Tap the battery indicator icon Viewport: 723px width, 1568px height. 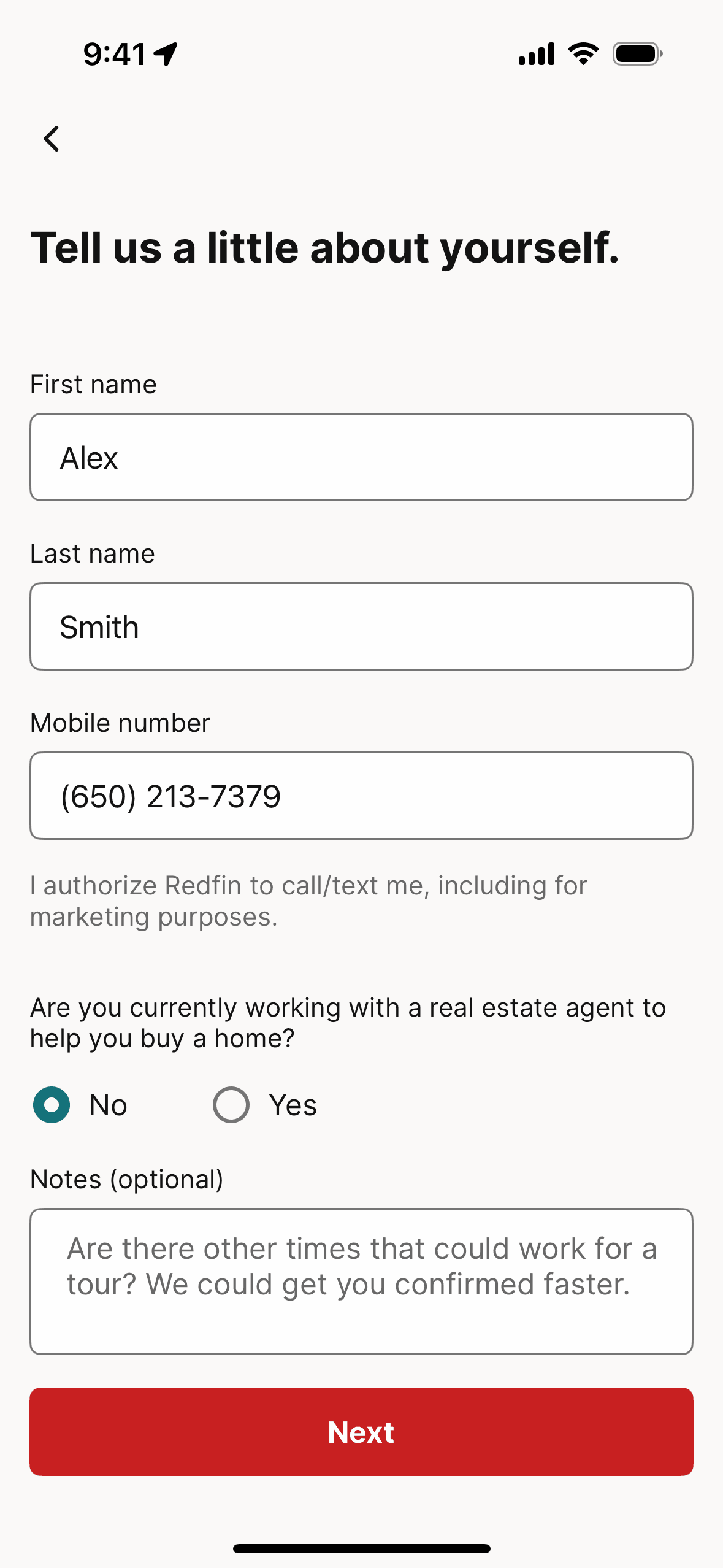637,54
